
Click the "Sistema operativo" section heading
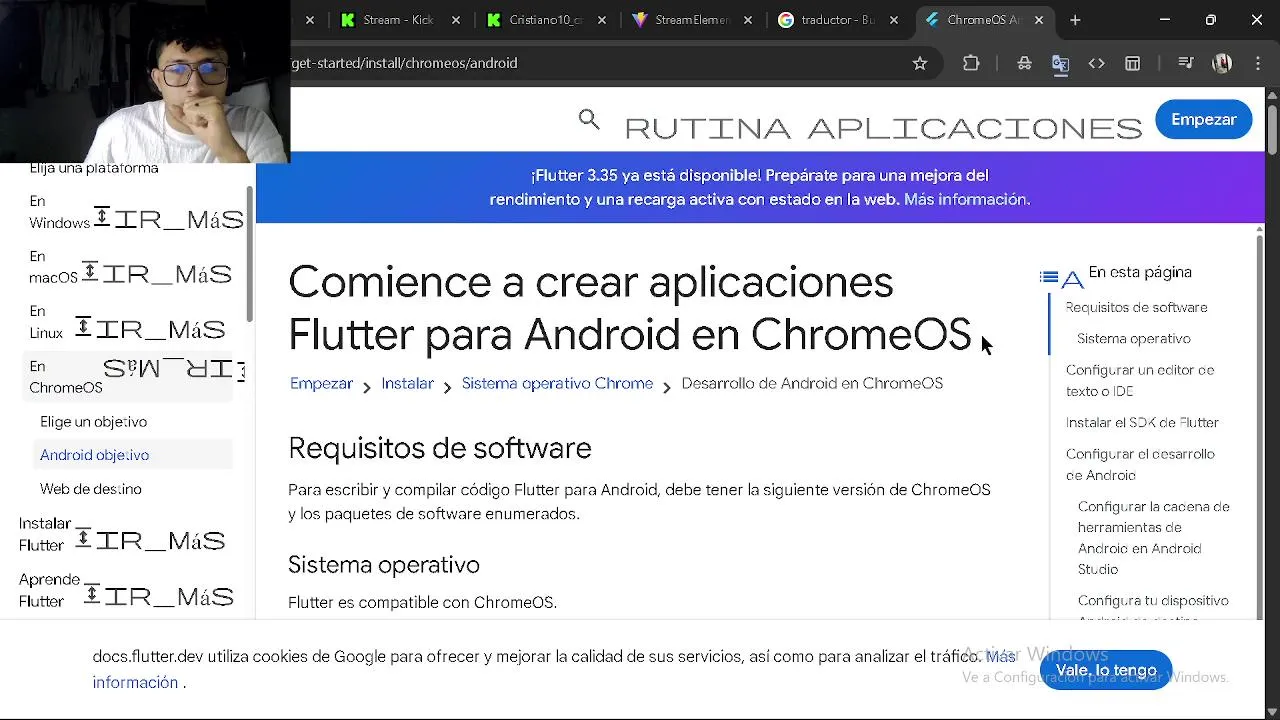(384, 565)
